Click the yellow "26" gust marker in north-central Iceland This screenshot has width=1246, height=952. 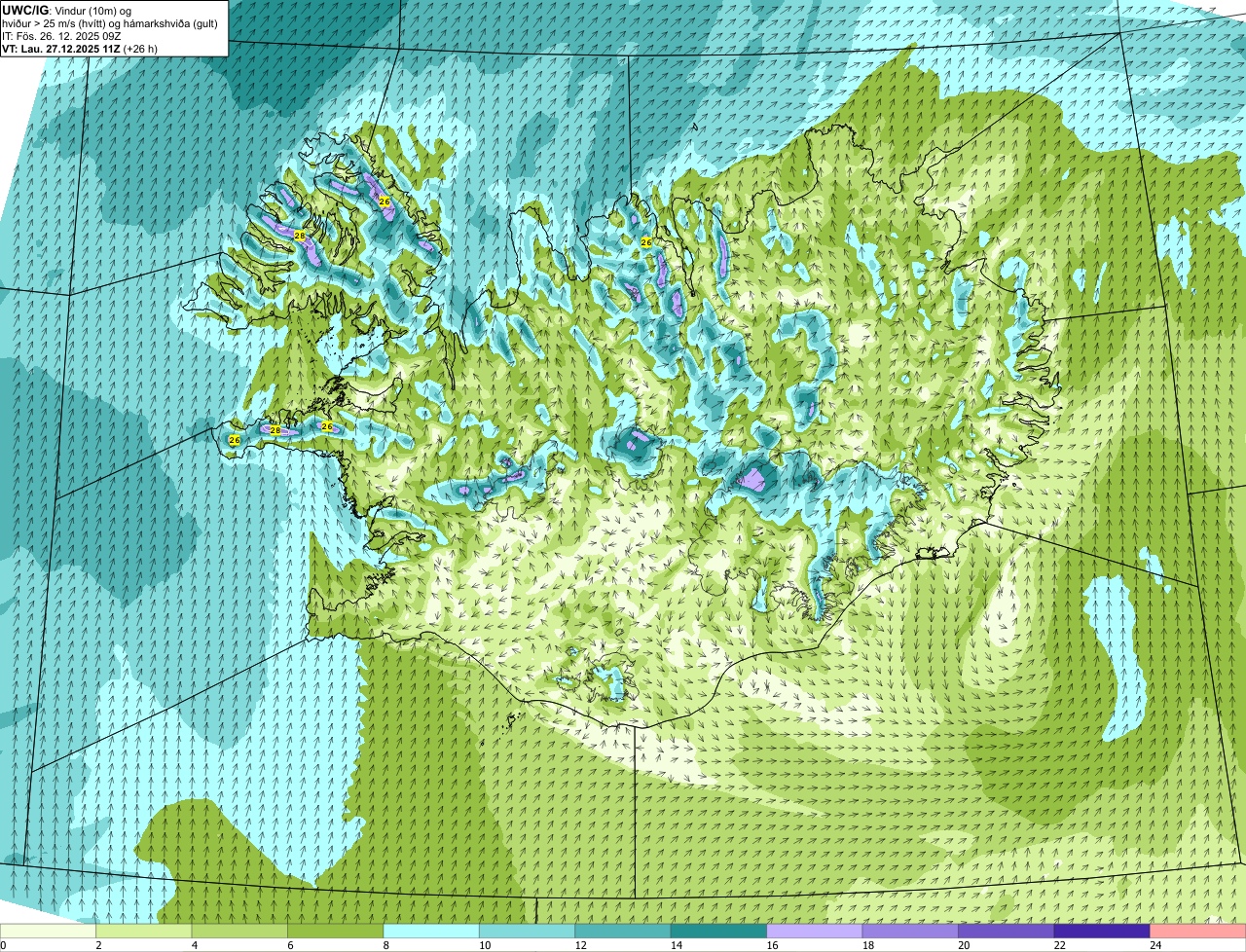click(645, 241)
